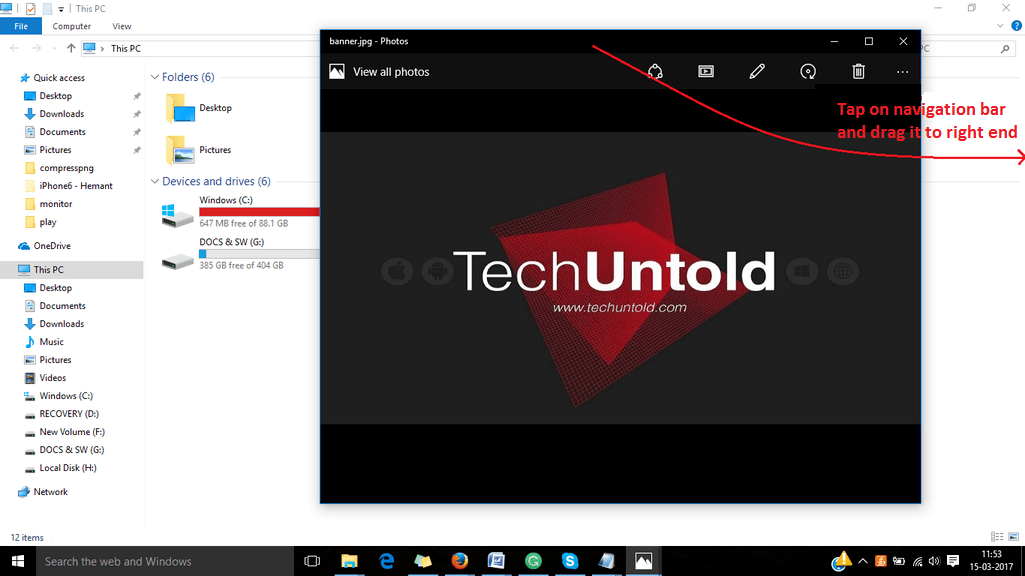Open RECOVERY (D:) in navigation pane
The height and width of the screenshot is (576, 1025).
pos(61,414)
